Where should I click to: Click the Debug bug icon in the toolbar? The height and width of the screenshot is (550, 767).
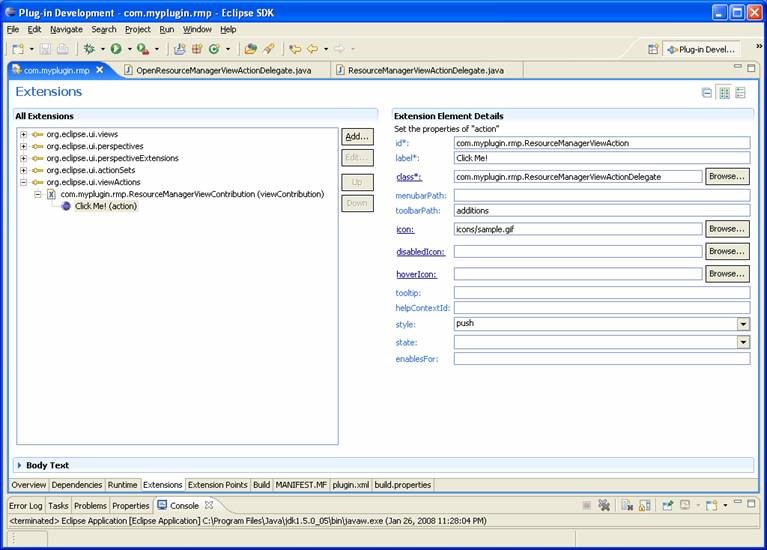(89, 49)
